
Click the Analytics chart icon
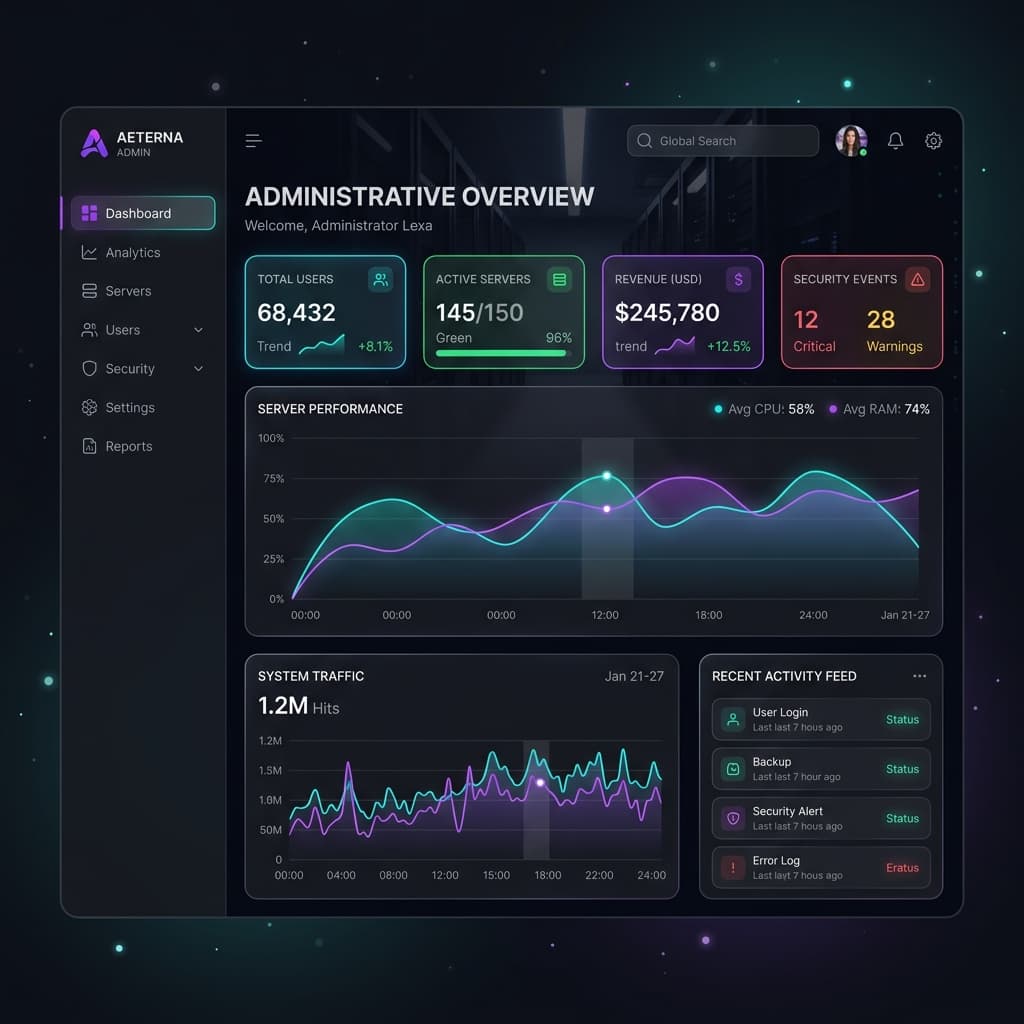click(x=89, y=252)
